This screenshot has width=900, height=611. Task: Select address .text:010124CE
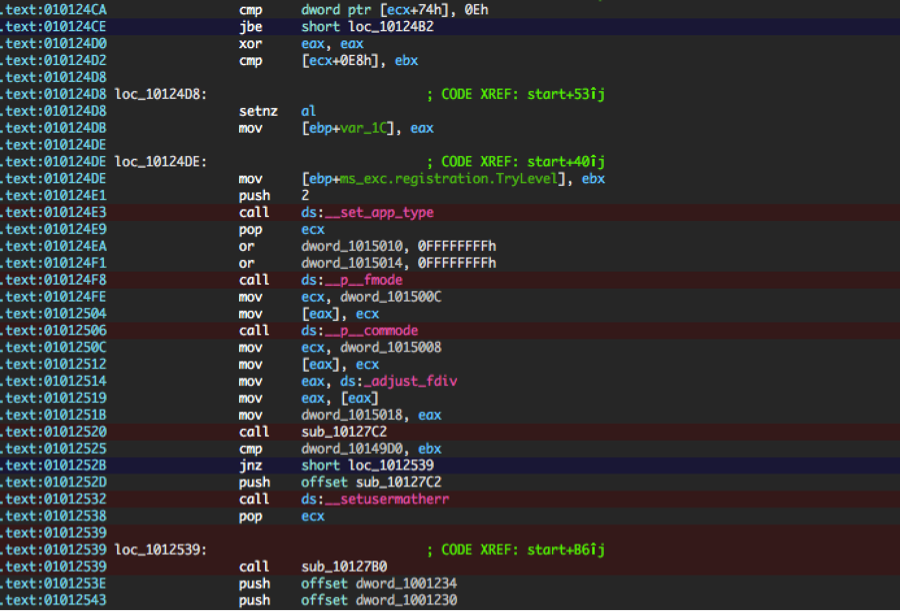point(54,27)
